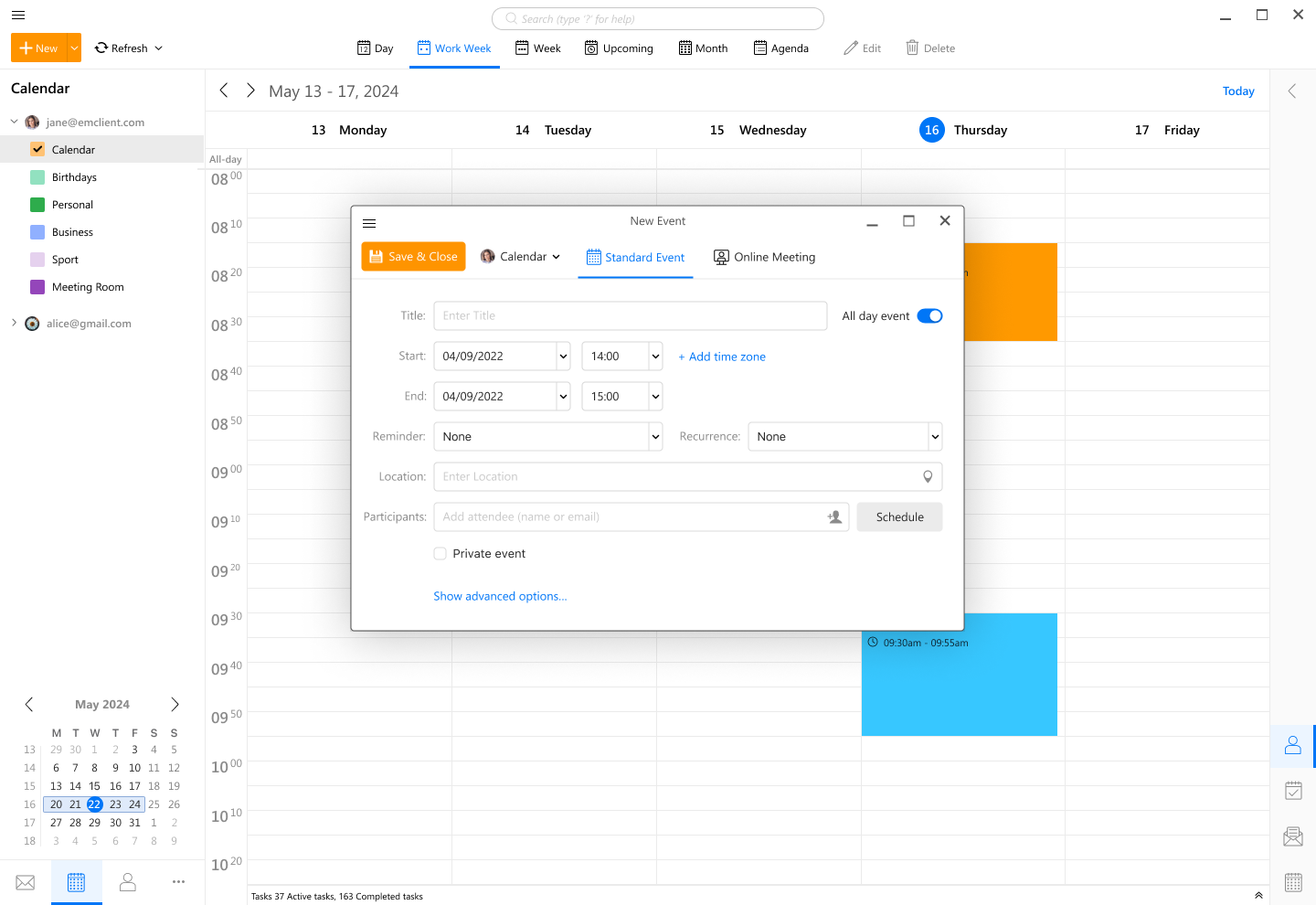The image size is (1316, 905).
Task: Open Contacts view in bottom navigation
Action: [128, 882]
